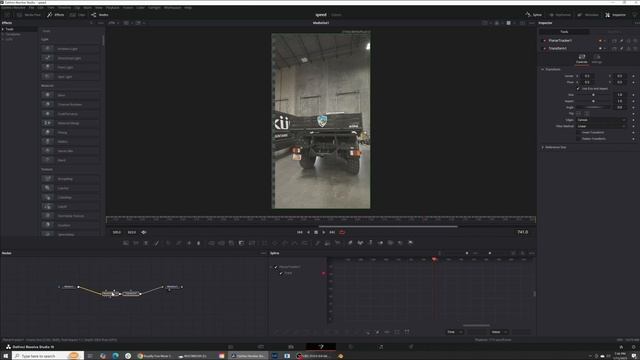Image resolution: width=640 pixels, height=360 pixels.
Task: Toggle Use Size and Aspect checkbox
Action: [578, 89]
